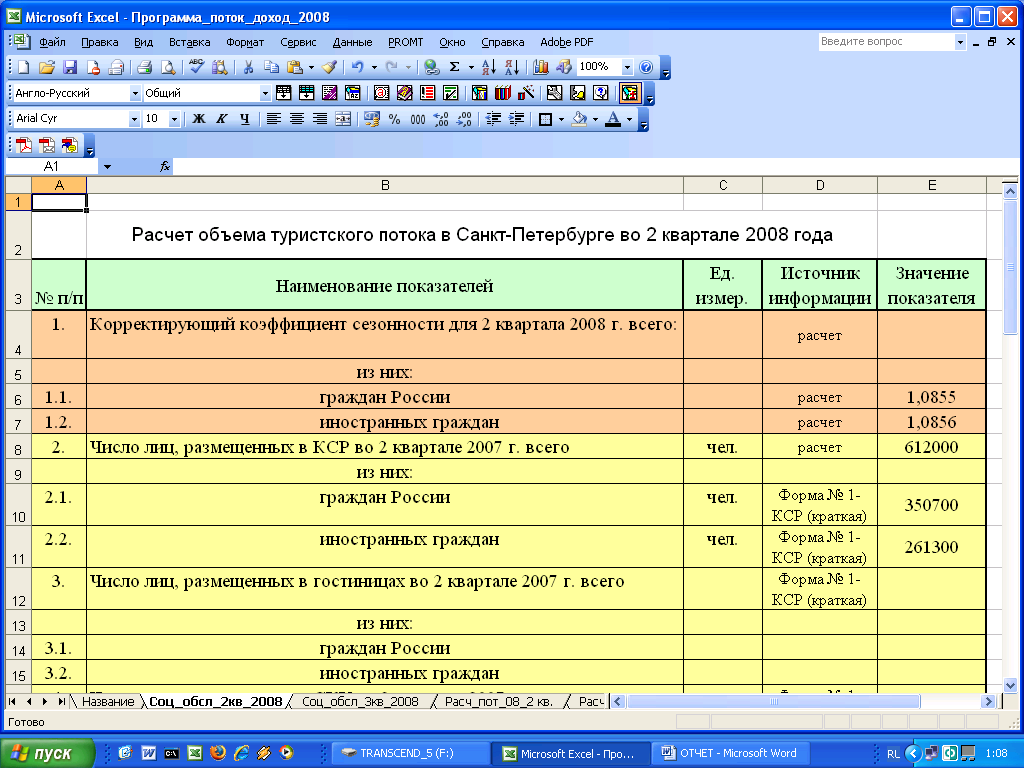Open the Общий topic dropdown
Image resolution: width=1024 pixels, height=768 pixels.
(x=264, y=93)
